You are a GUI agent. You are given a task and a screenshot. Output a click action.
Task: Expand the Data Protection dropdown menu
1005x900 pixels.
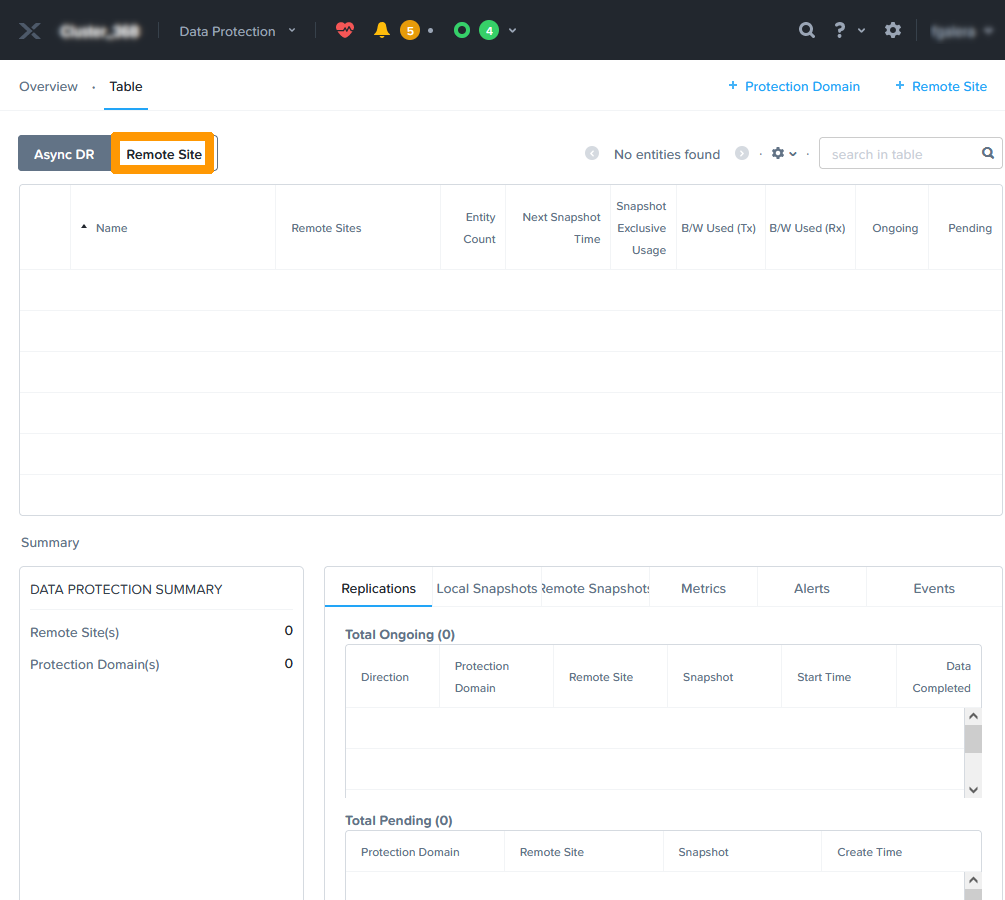238,31
